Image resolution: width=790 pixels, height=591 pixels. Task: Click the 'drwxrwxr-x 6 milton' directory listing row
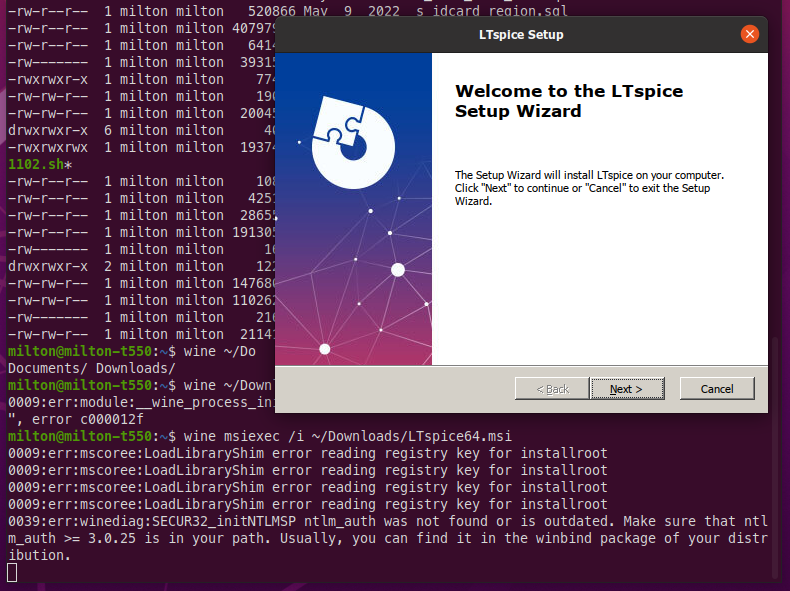point(141,130)
